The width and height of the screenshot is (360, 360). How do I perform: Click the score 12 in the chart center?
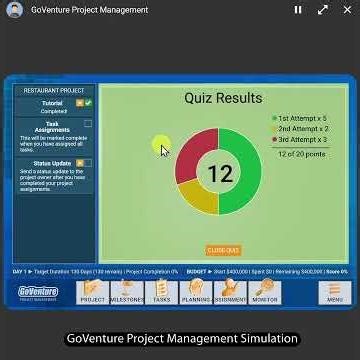click(220, 174)
